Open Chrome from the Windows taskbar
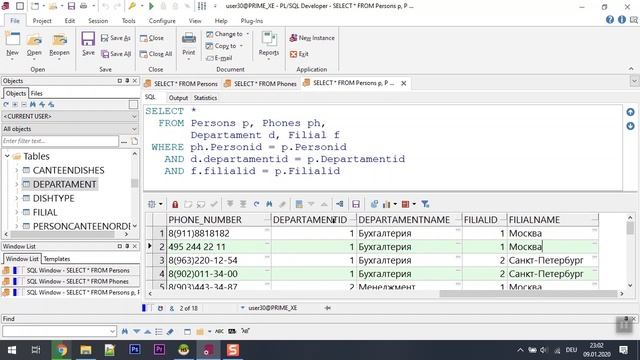 [62, 350]
